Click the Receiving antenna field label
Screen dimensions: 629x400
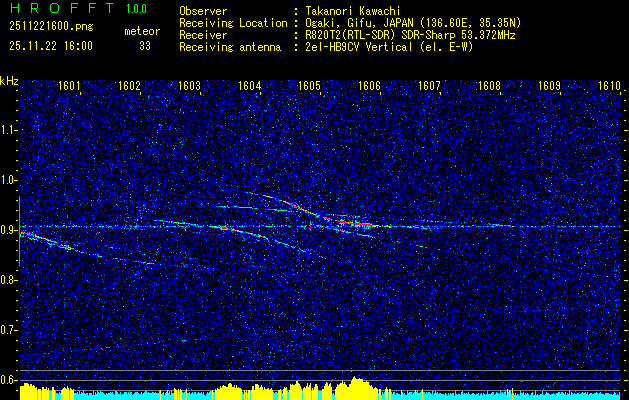point(230,47)
